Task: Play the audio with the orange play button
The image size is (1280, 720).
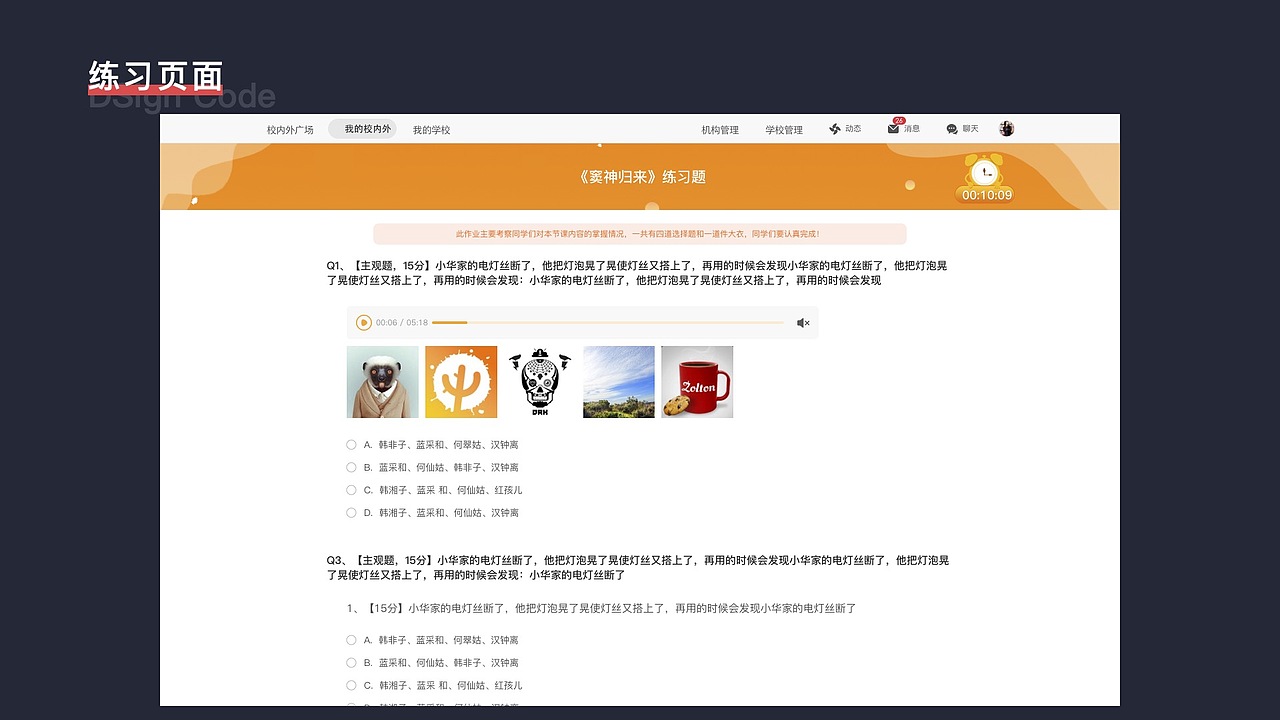Action: (x=364, y=322)
